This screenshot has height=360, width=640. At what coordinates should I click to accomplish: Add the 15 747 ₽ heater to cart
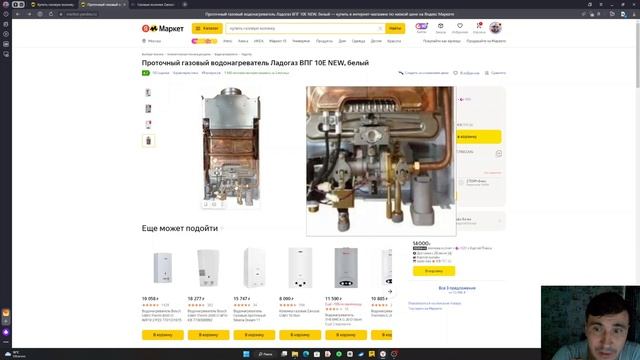pyautogui.click(x=254, y=335)
